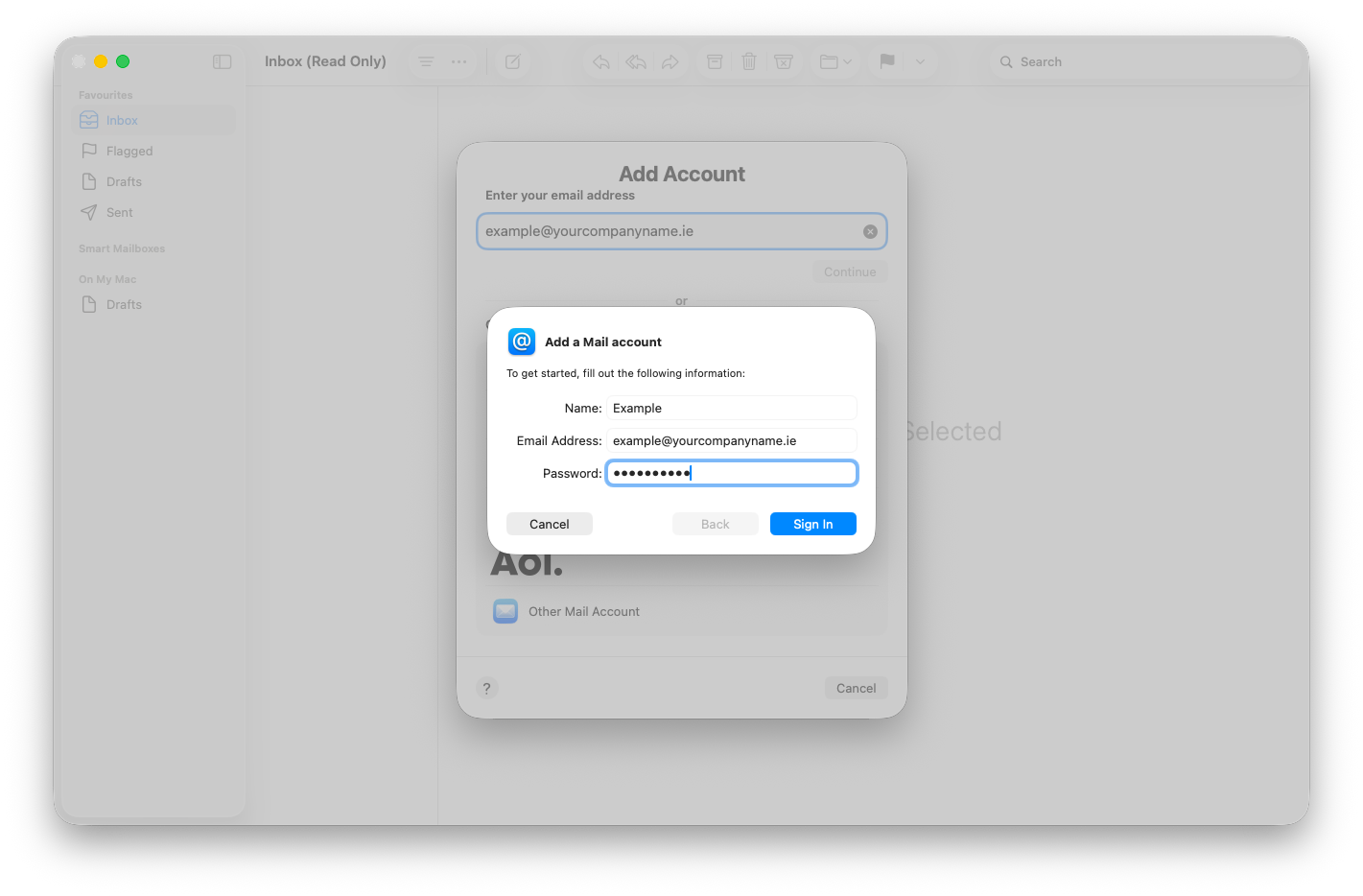
Task: Expand the flag color dropdown chevron
Action: (x=920, y=61)
